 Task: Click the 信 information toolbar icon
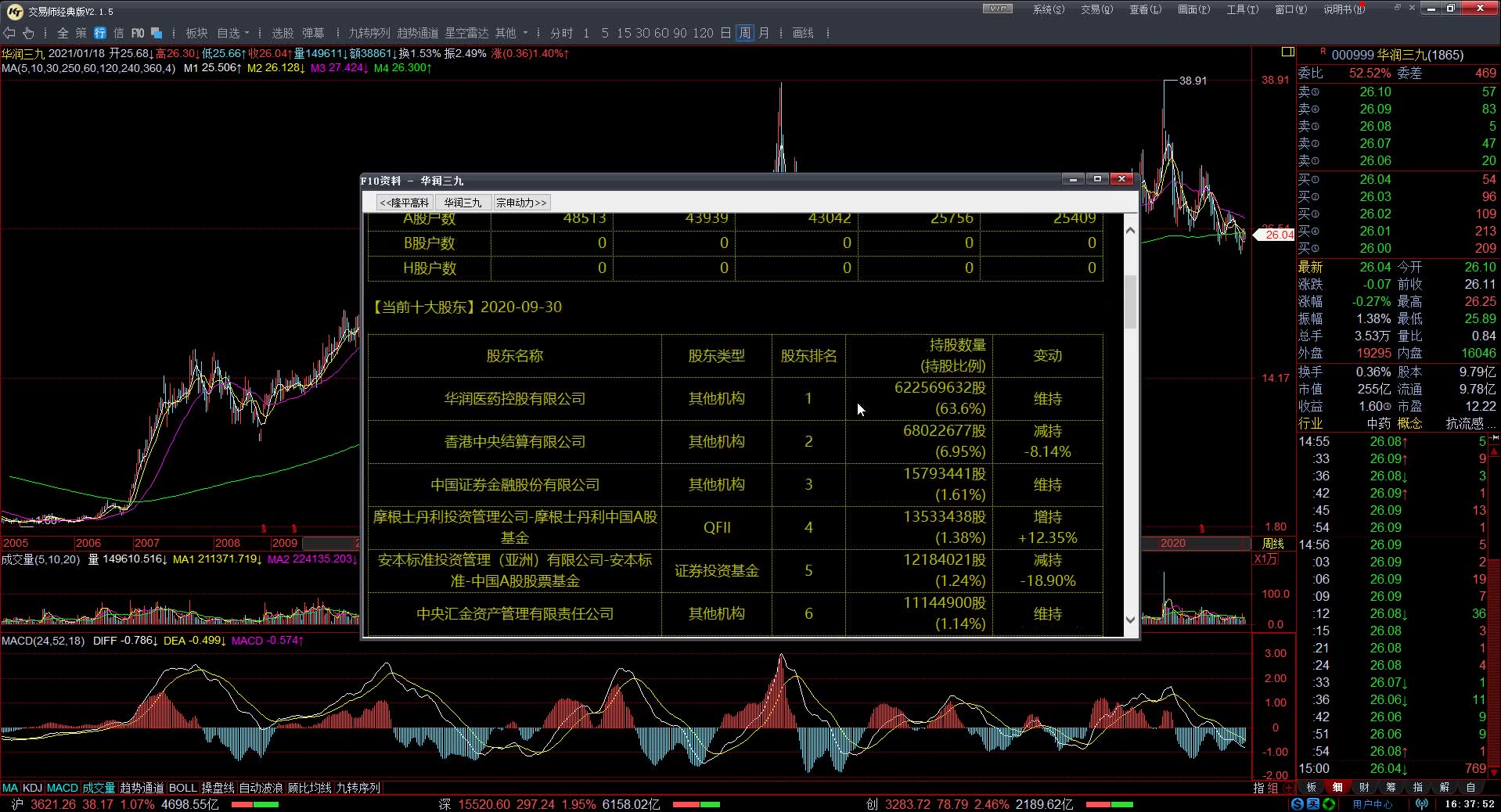tap(119, 33)
